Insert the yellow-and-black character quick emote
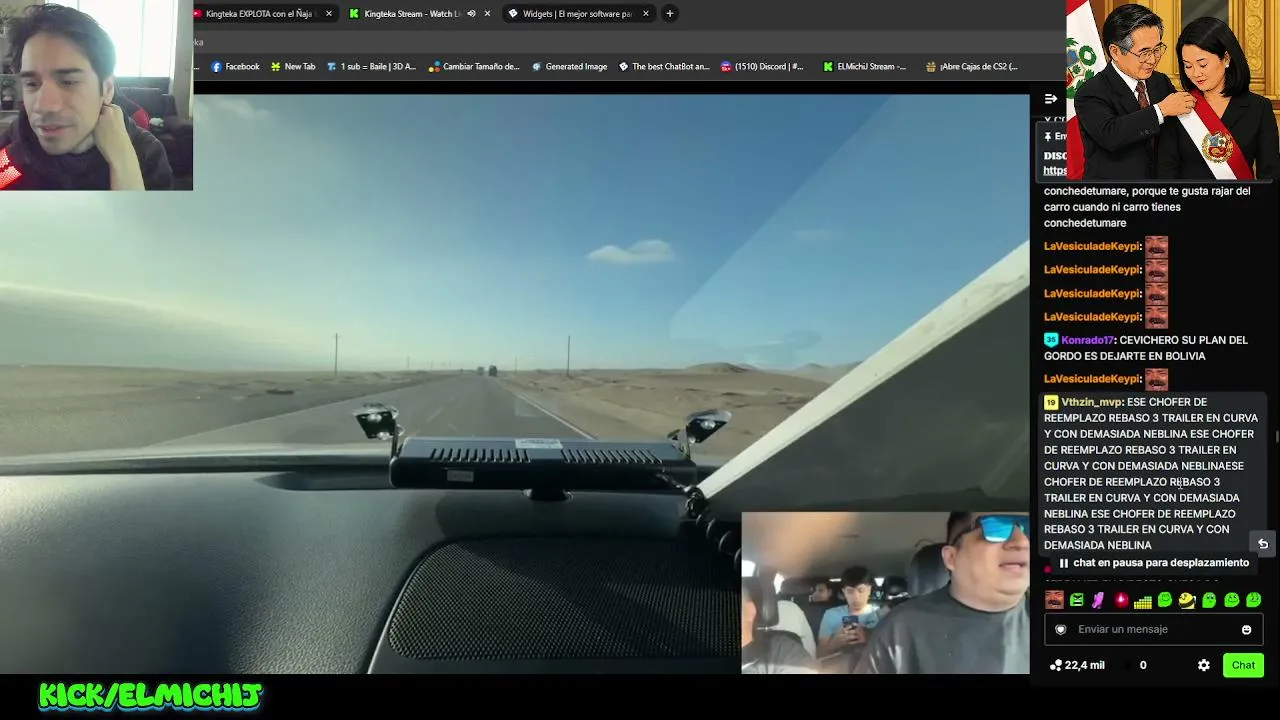 click(x=1187, y=600)
